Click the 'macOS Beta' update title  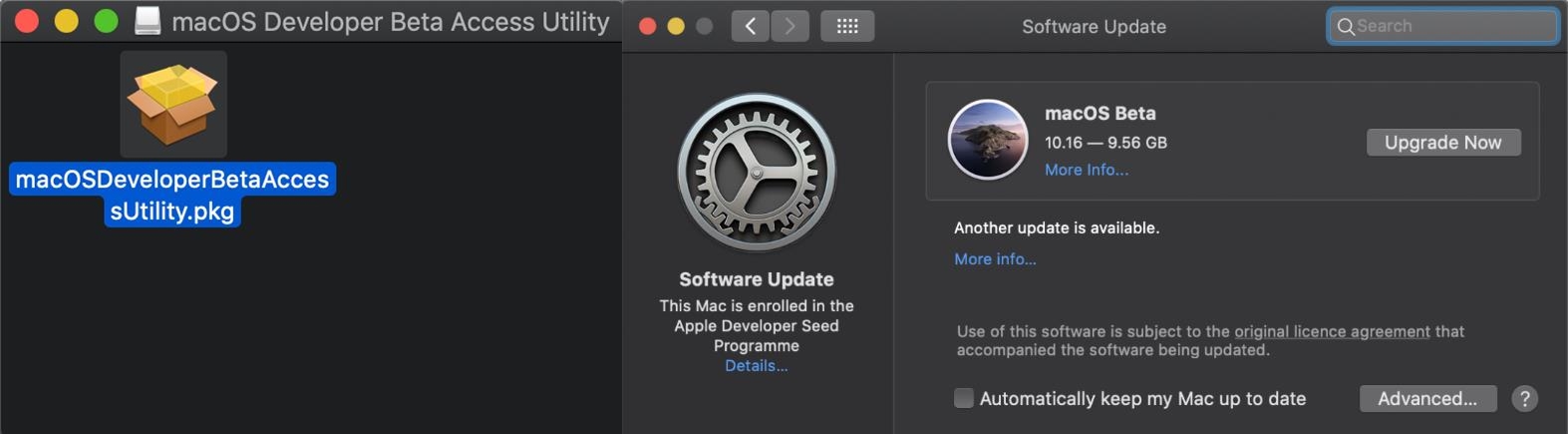[1100, 113]
